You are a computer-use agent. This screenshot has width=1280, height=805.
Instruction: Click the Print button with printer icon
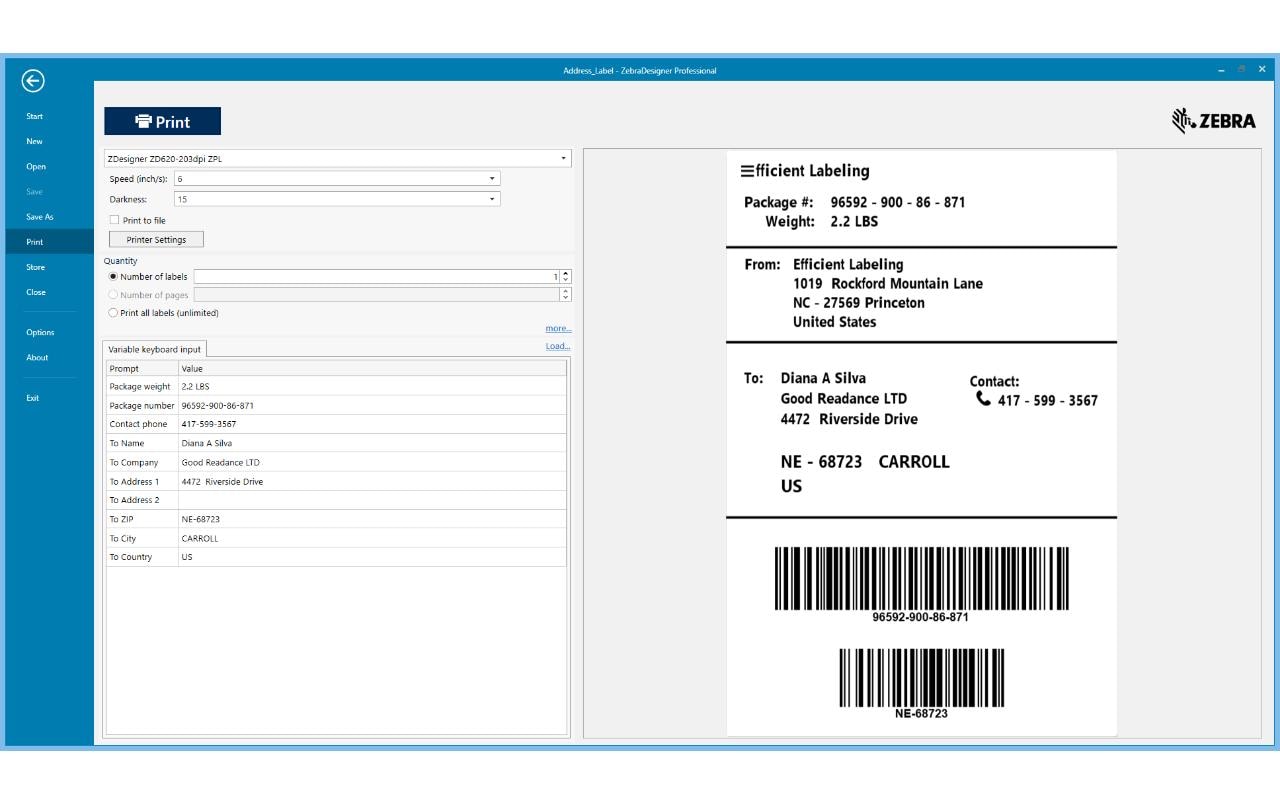[162, 121]
